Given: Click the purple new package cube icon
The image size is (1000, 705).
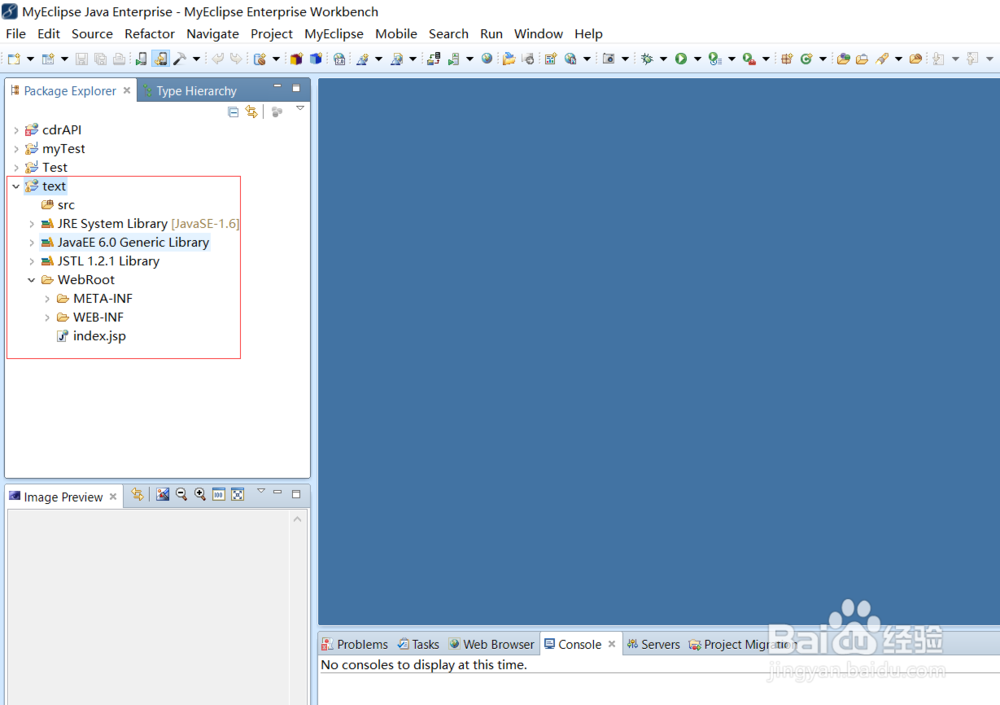Looking at the screenshot, I should click(296, 59).
